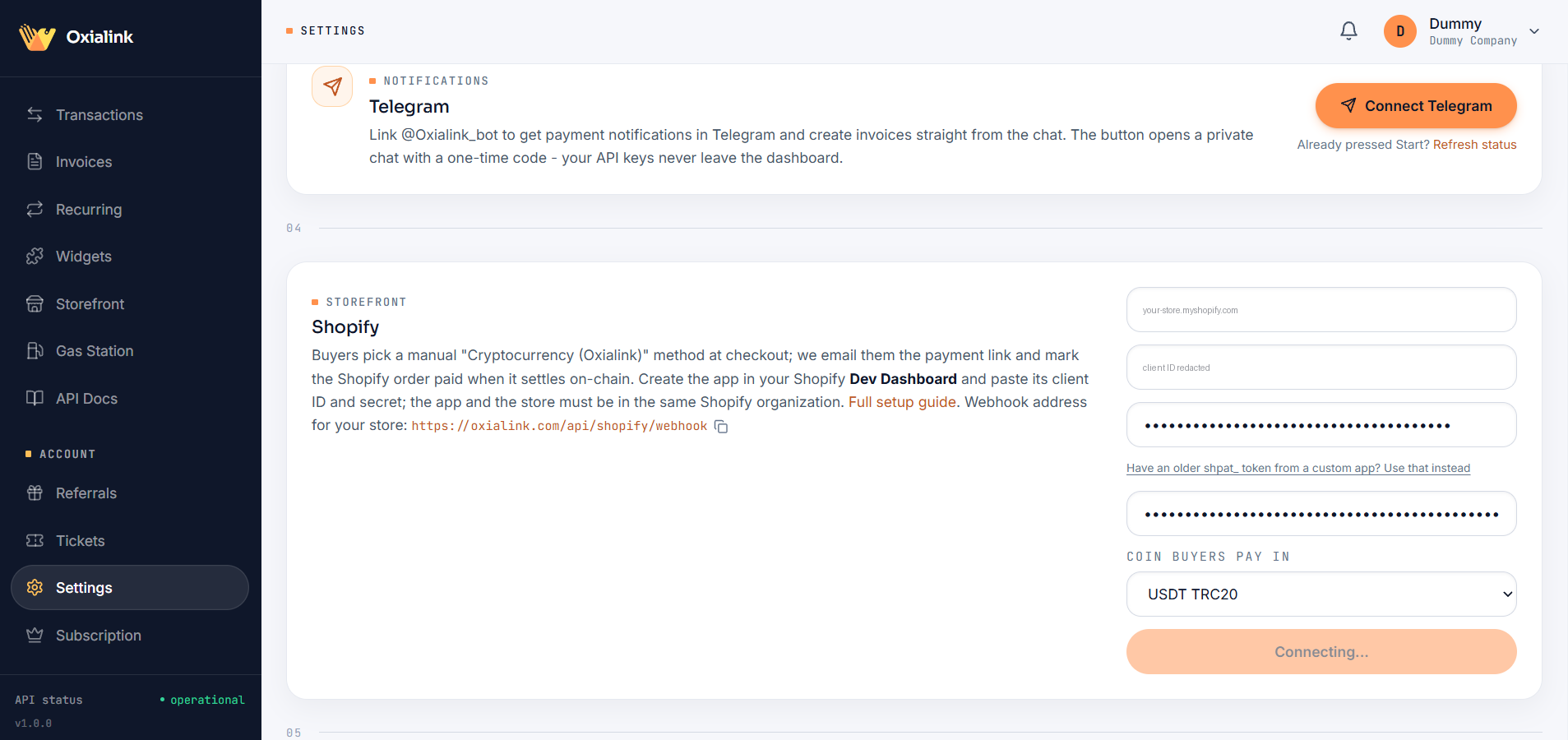Click the oxialink.com Shopify webhook URL
The image size is (1568, 740).
coord(559,426)
